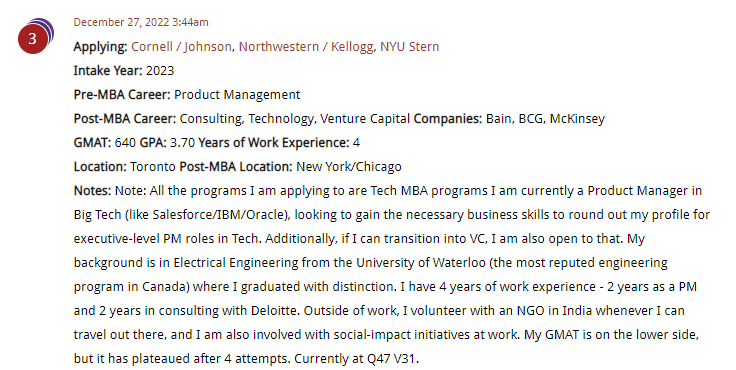This screenshot has width=736, height=370.
Task: Click the red avatar badge numbered 3
Action: [x=33, y=39]
